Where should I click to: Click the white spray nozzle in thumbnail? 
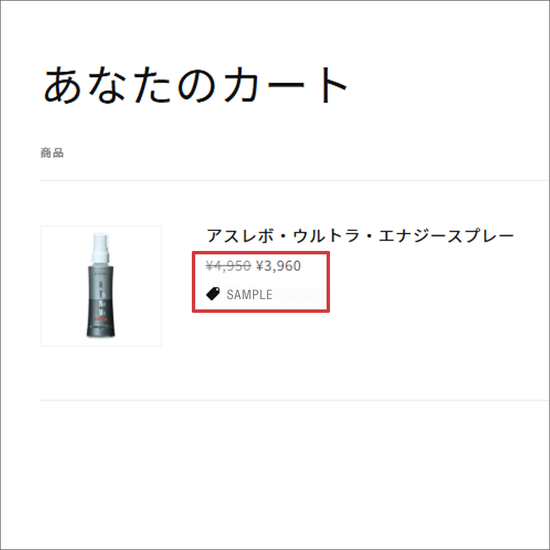(101, 247)
